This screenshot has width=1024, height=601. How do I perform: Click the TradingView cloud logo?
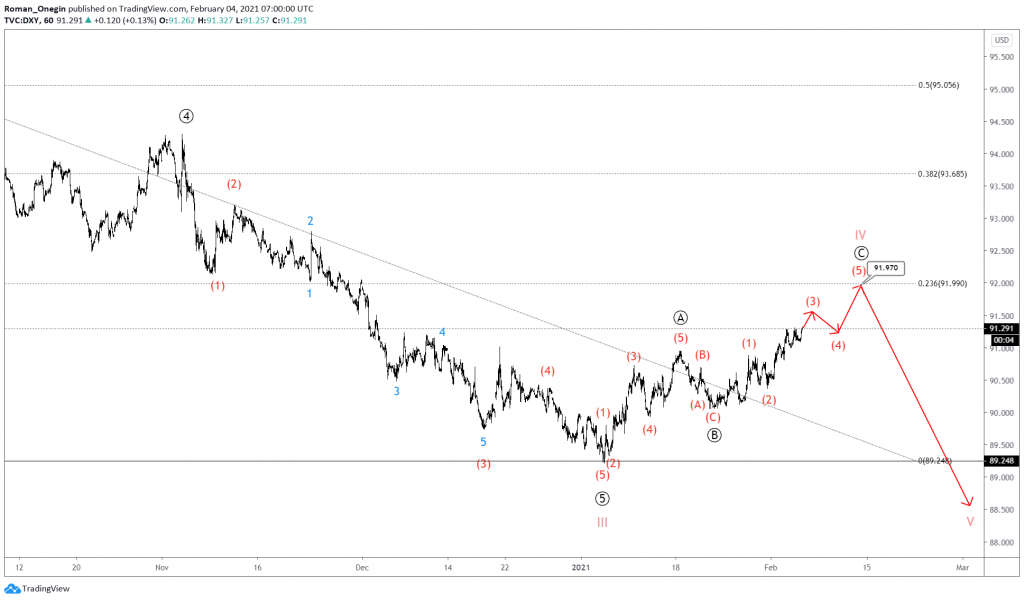(x=15, y=590)
